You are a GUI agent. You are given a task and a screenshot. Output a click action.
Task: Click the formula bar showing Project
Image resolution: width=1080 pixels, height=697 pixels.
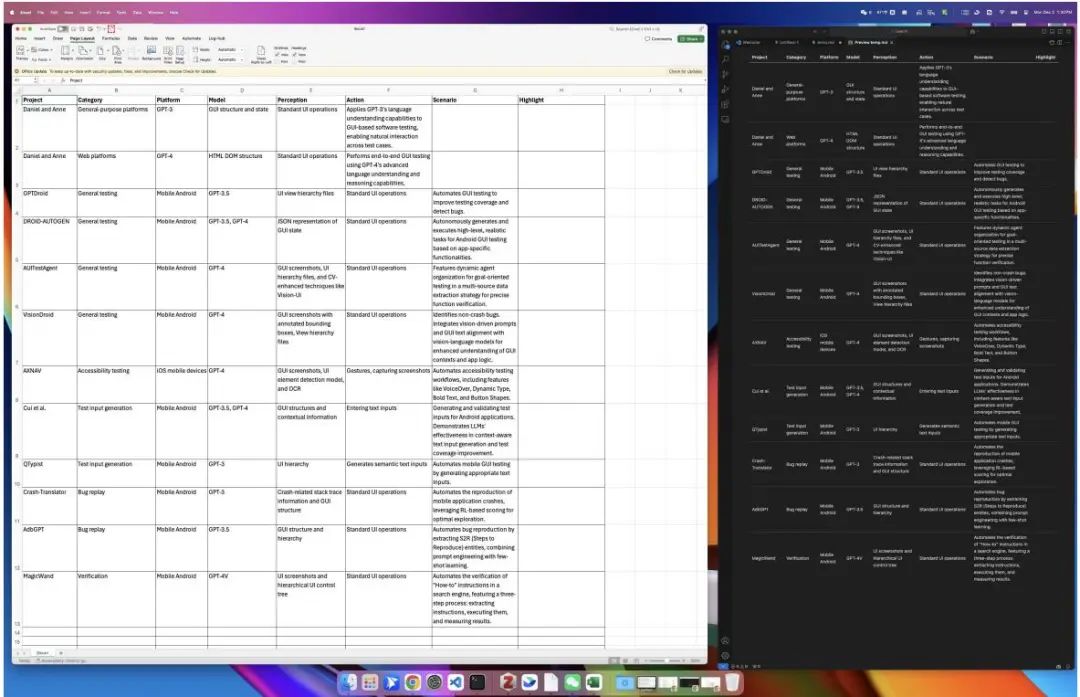386,81
